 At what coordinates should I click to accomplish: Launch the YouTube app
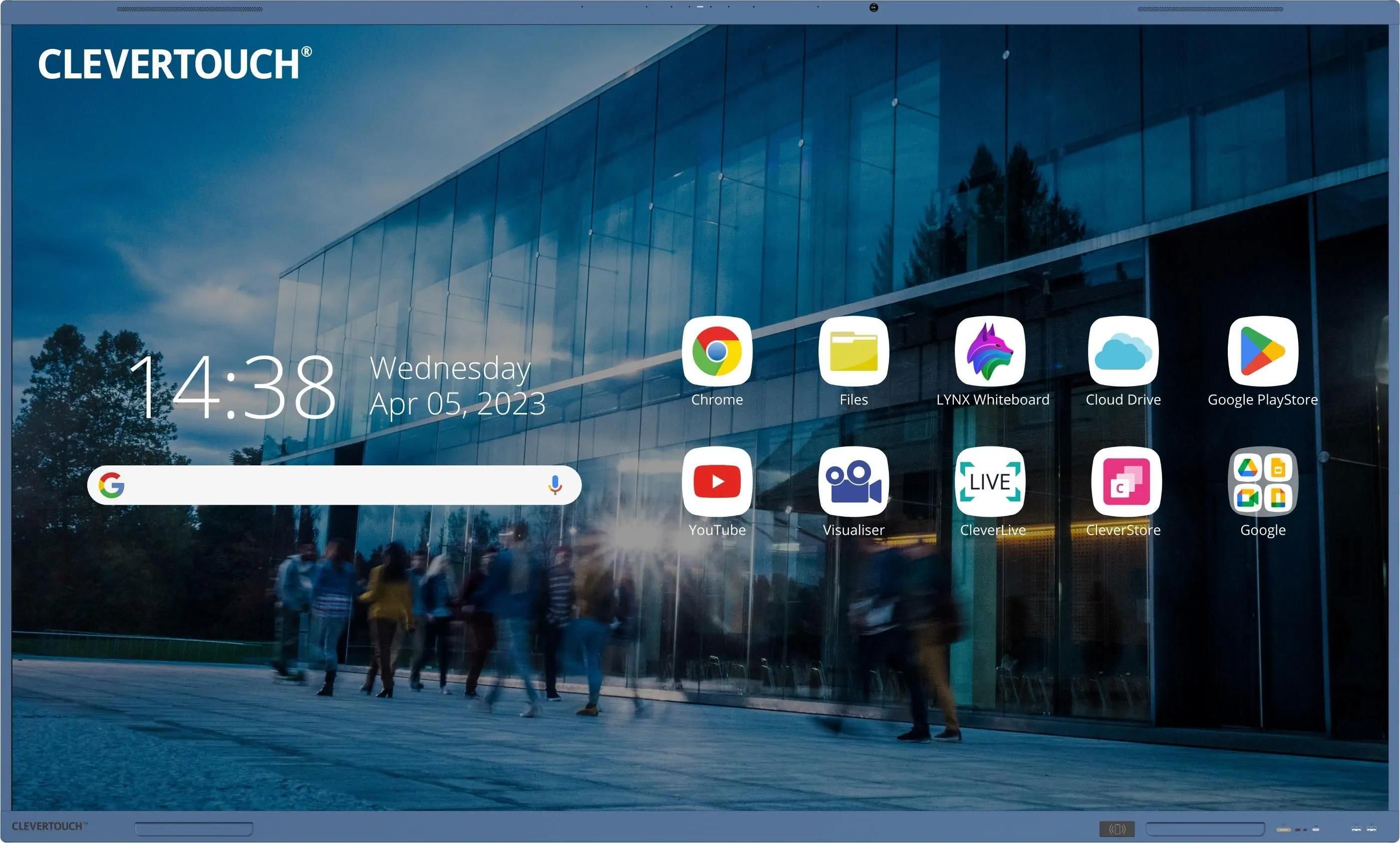(717, 481)
